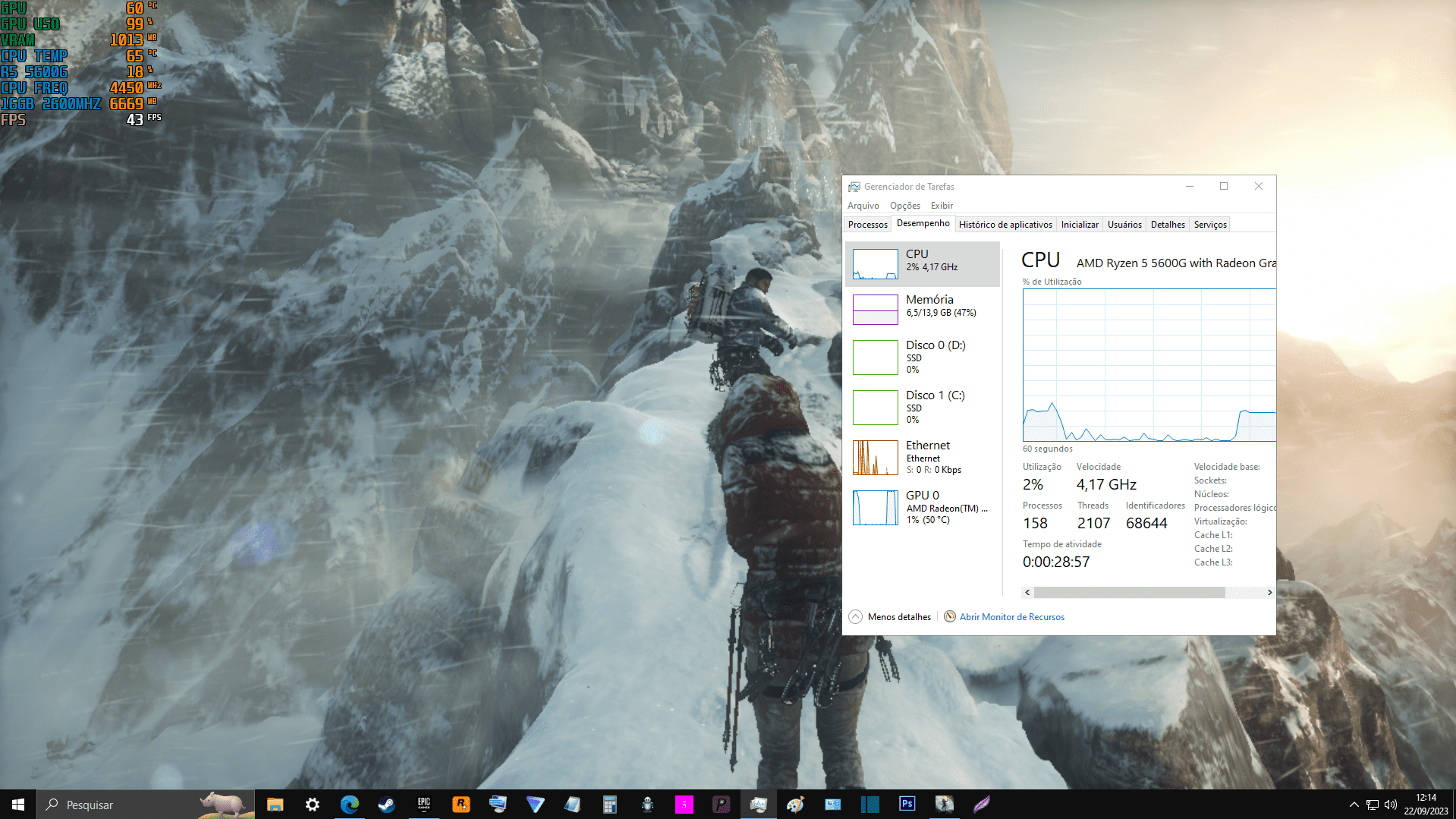Open the robot icon app in taskbar
This screenshot has height=819, width=1456.
point(646,805)
